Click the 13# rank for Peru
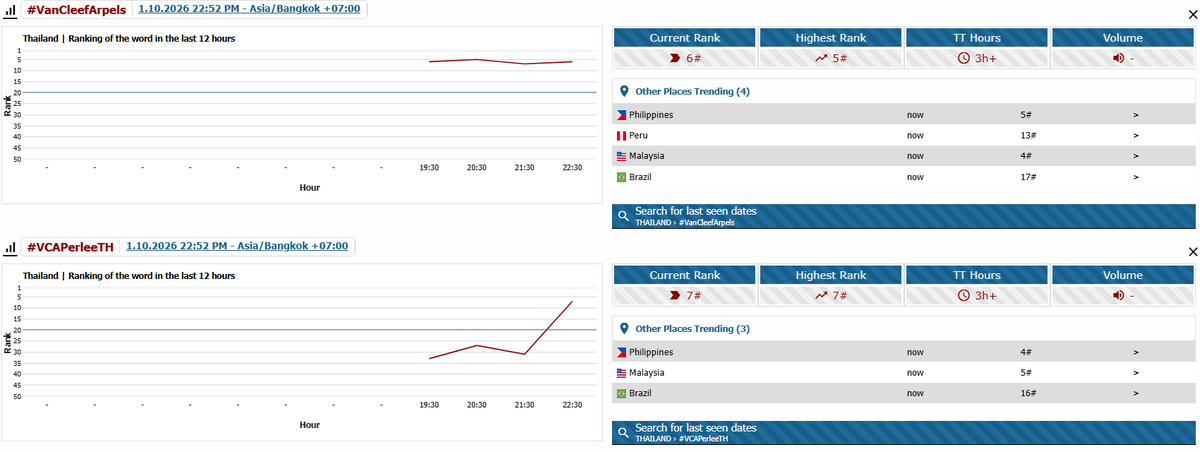1200x452 pixels. click(1028, 135)
